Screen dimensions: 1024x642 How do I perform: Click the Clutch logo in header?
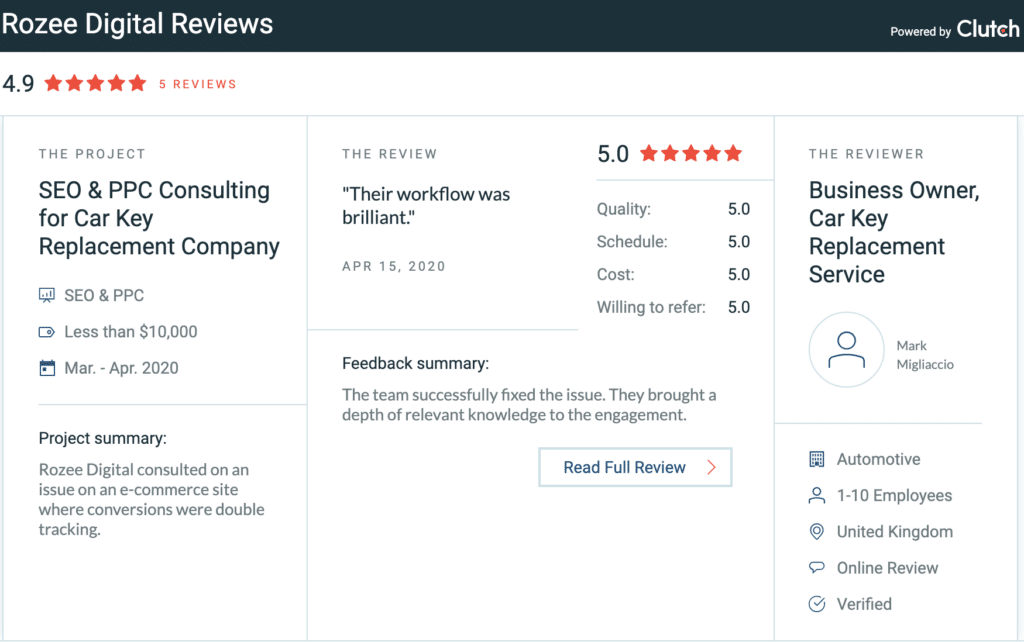tap(987, 29)
